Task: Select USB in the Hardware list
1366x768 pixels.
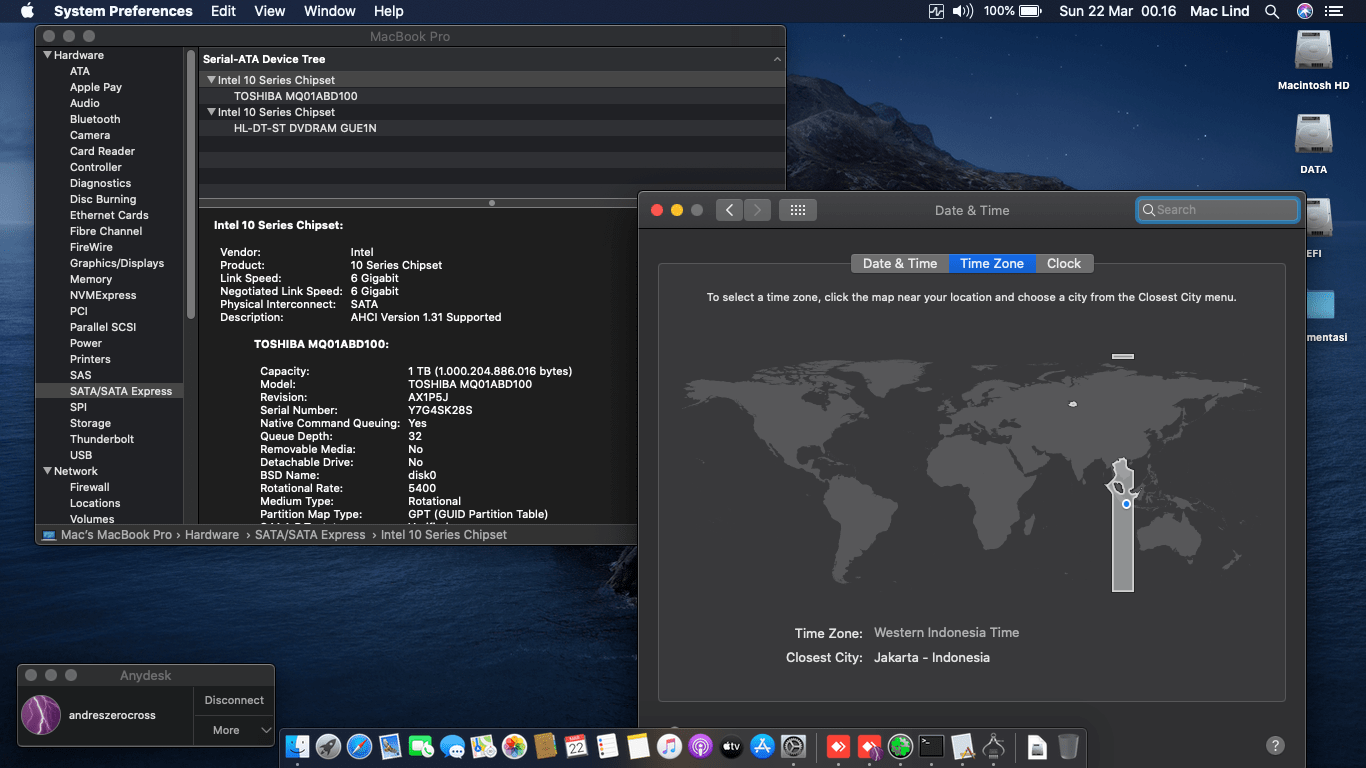Action: (x=81, y=455)
